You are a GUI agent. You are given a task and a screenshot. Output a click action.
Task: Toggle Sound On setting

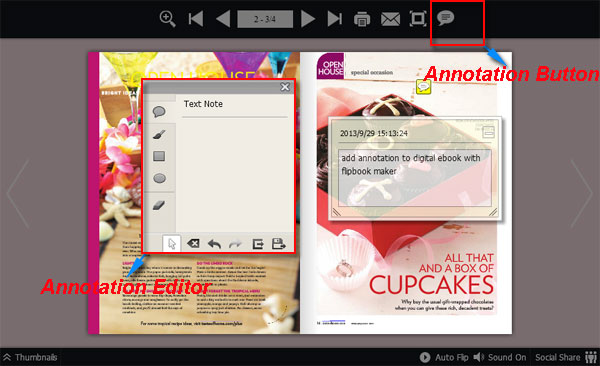point(500,357)
